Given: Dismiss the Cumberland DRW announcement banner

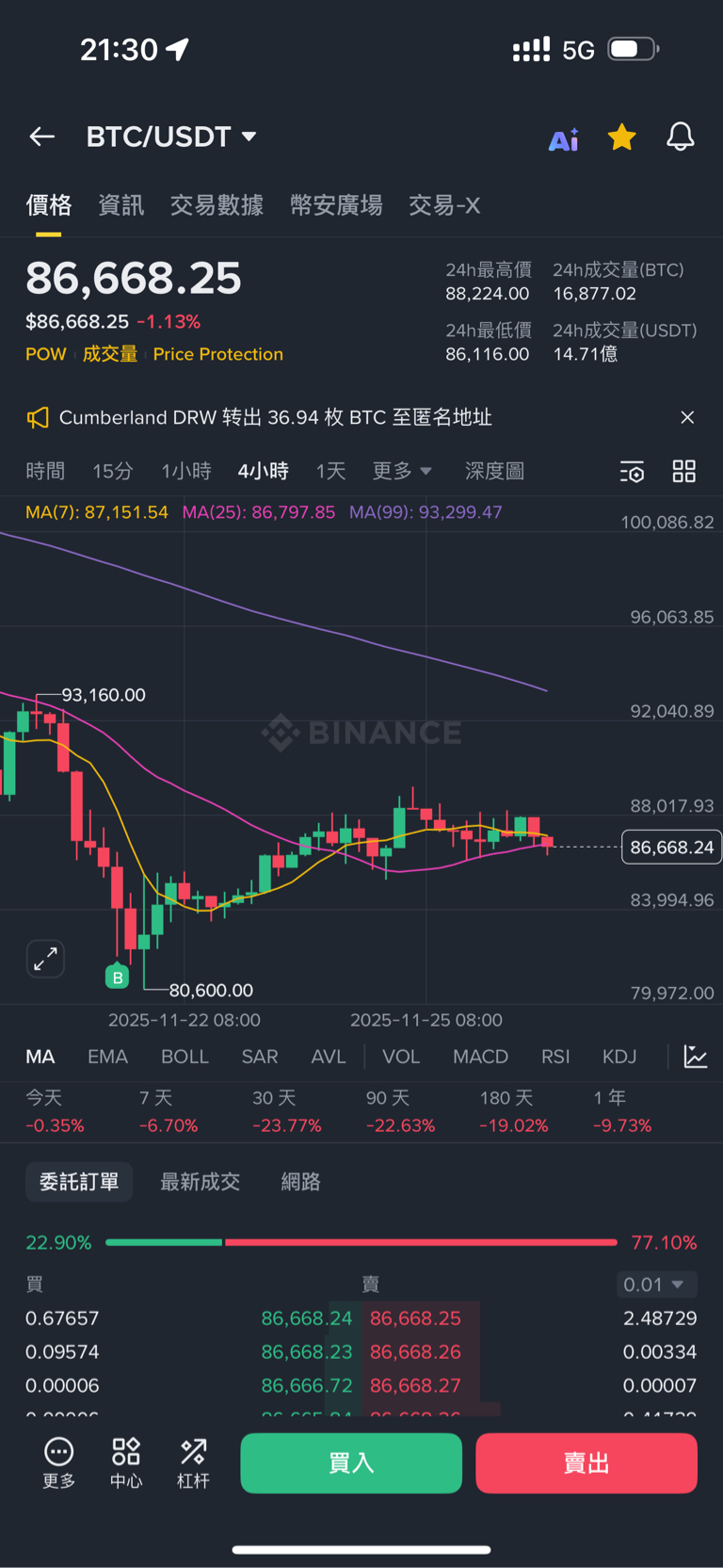Looking at the screenshot, I should [x=687, y=417].
